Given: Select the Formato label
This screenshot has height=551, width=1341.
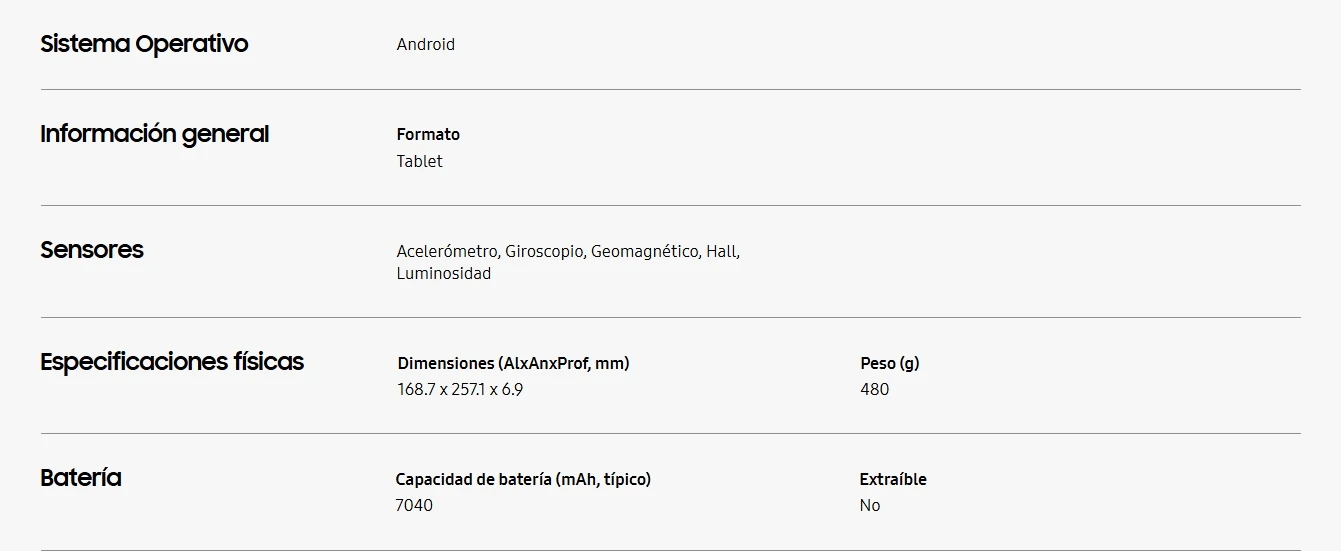Looking at the screenshot, I should coord(428,134).
